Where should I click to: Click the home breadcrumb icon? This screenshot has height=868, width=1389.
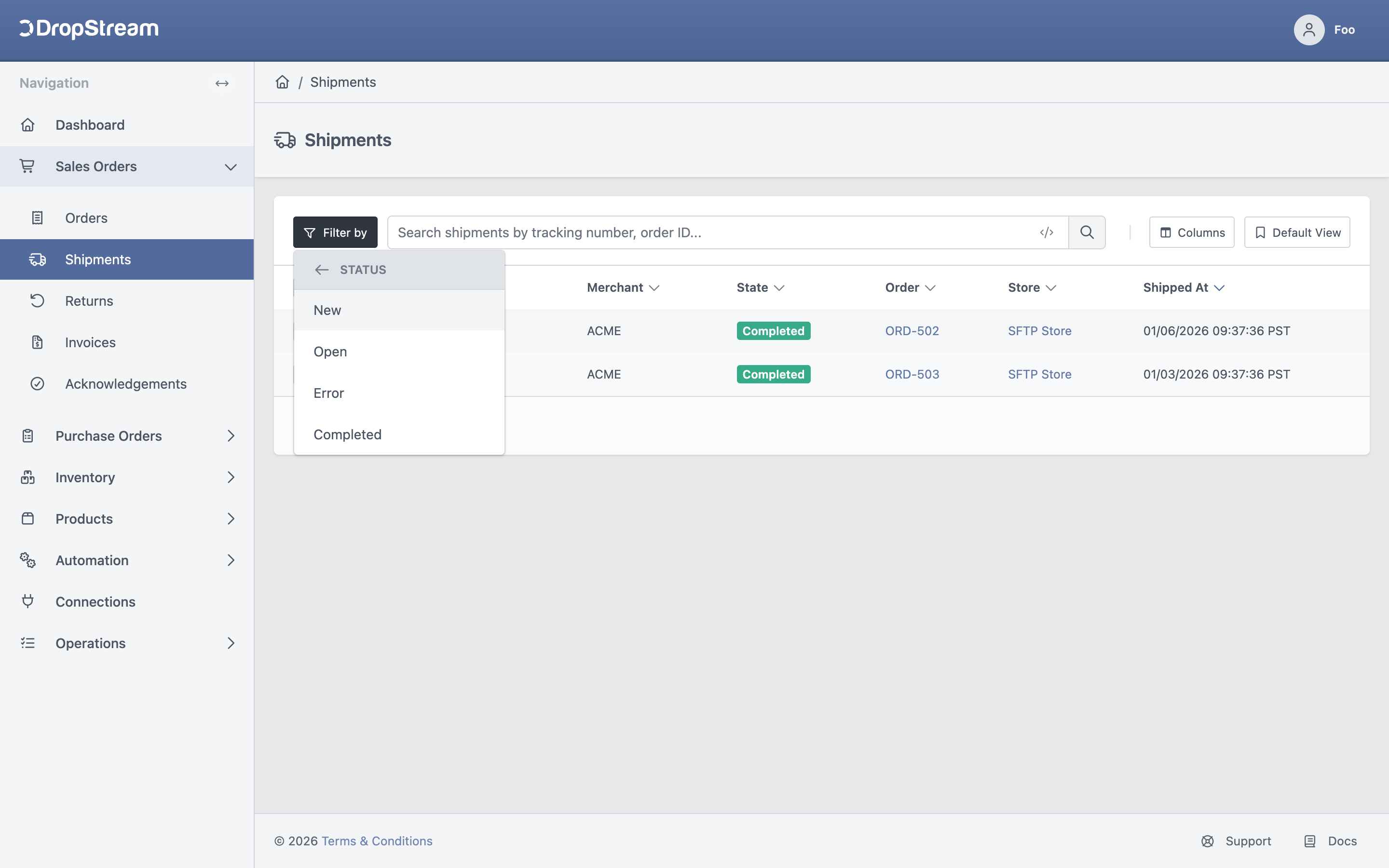click(283, 82)
